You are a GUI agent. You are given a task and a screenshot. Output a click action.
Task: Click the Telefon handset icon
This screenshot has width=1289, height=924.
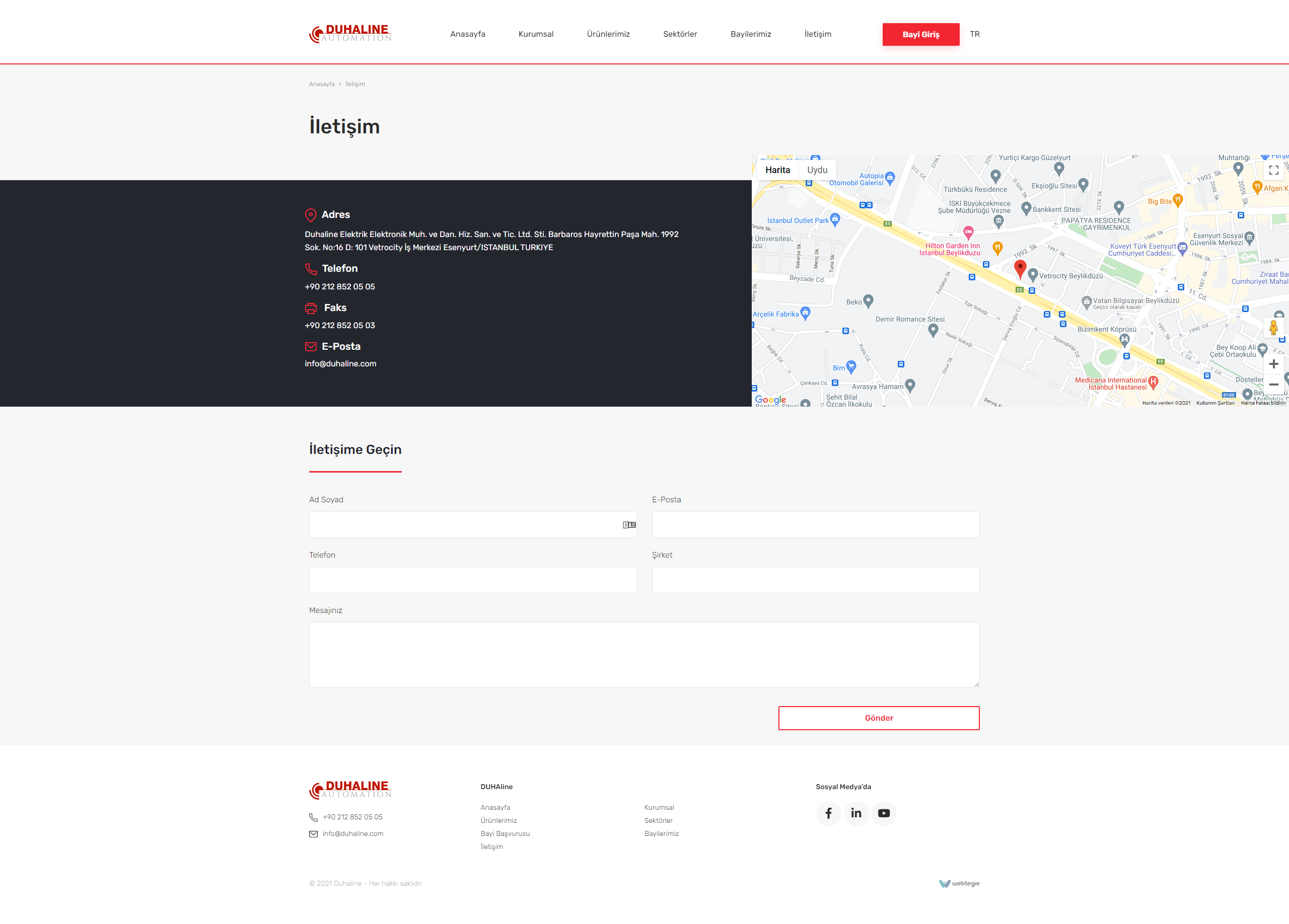coord(310,269)
